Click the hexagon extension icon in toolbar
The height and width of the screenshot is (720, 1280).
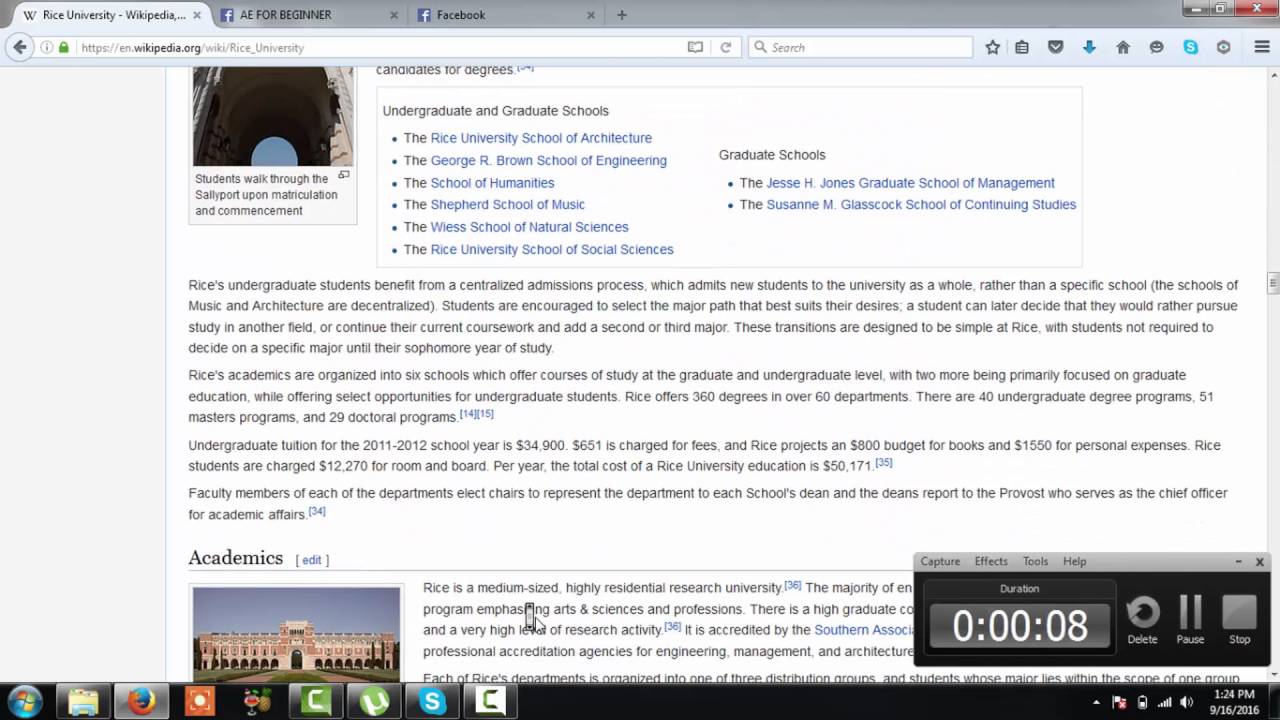[1223, 47]
